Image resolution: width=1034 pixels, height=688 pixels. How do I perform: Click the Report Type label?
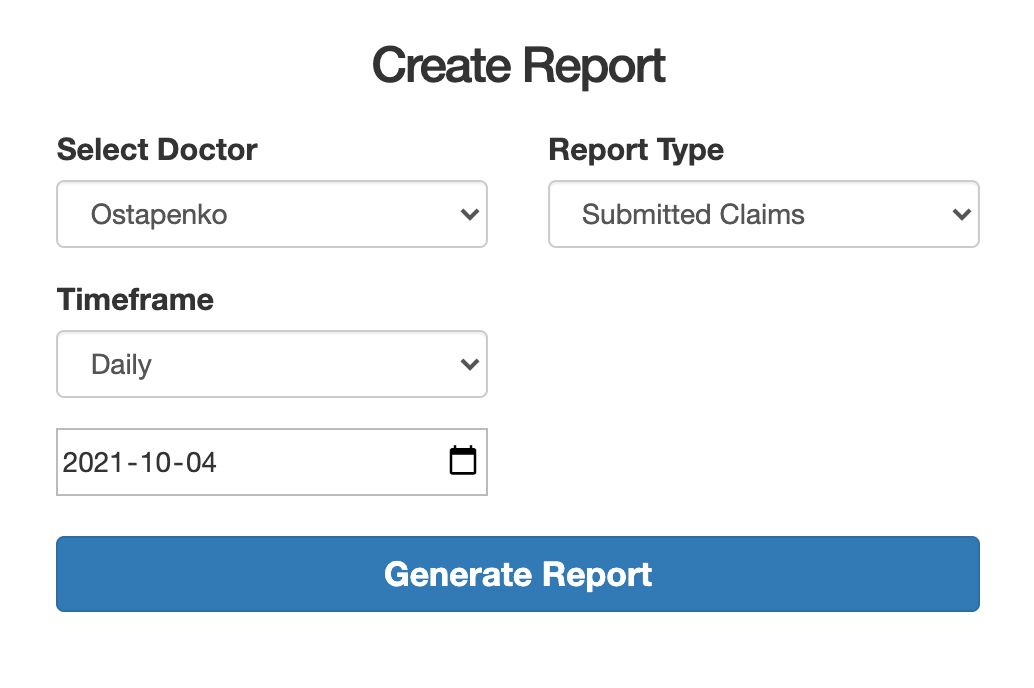click(636, 150)
